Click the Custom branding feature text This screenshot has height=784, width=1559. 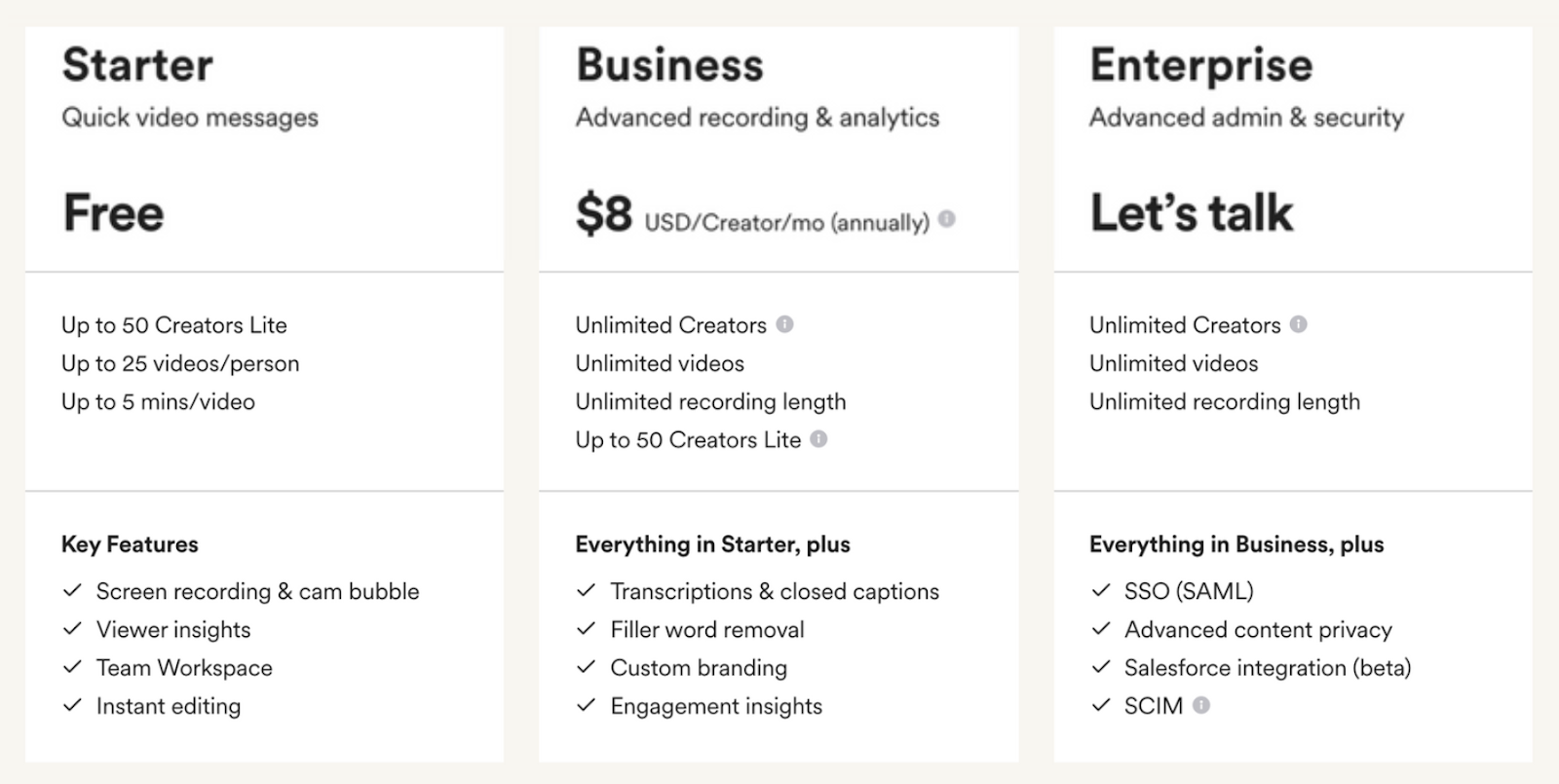(x=699, y=668)
